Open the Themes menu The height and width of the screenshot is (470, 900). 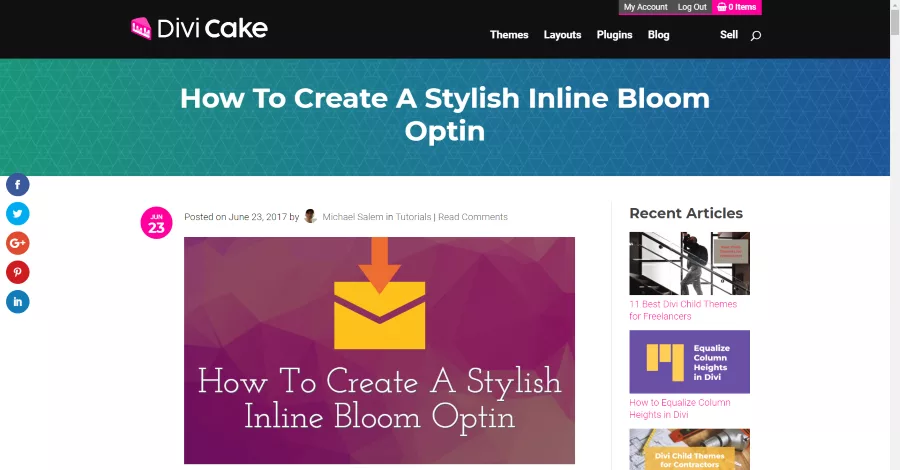point(509,35)
